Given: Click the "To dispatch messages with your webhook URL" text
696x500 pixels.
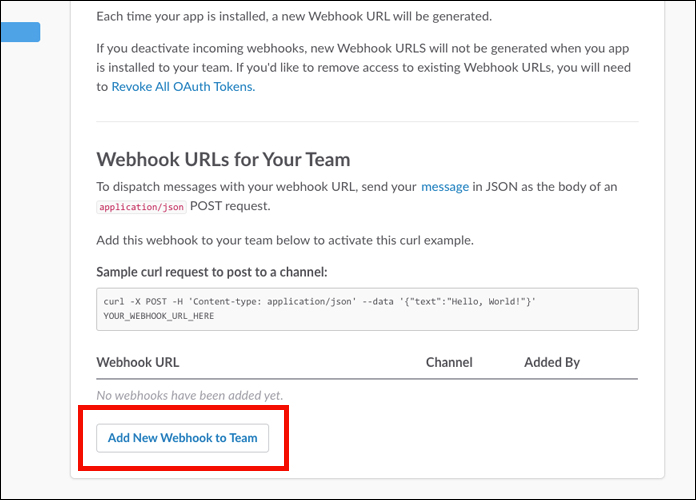Looking at the screenshot, I should pos(256,186).
